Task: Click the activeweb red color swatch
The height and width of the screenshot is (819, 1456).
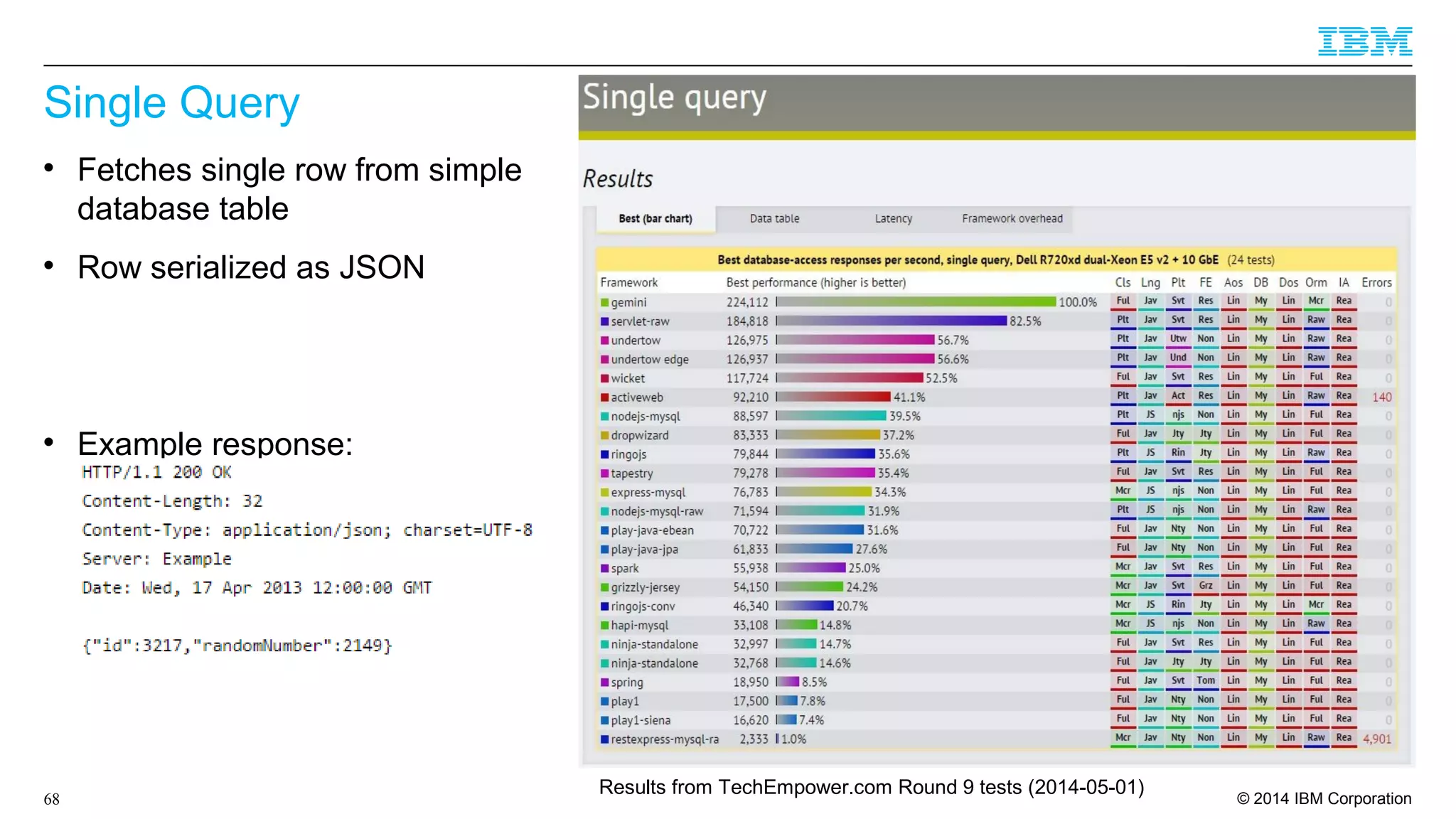Action: pyautogui.click(x=604, y=397)
